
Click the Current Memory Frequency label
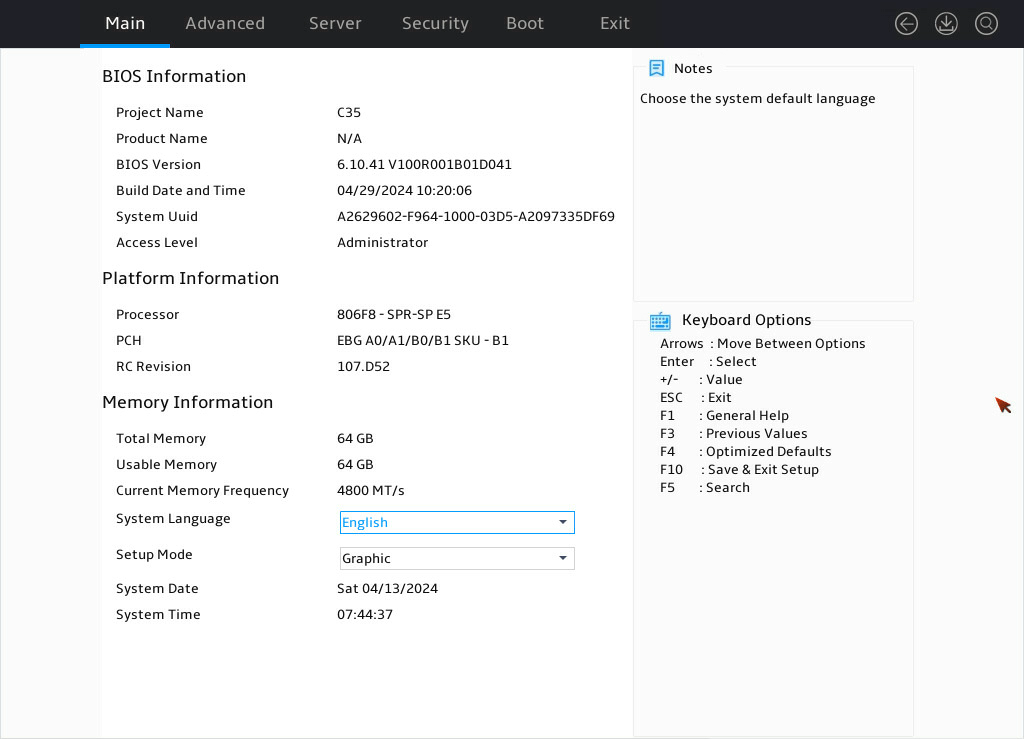202,490
